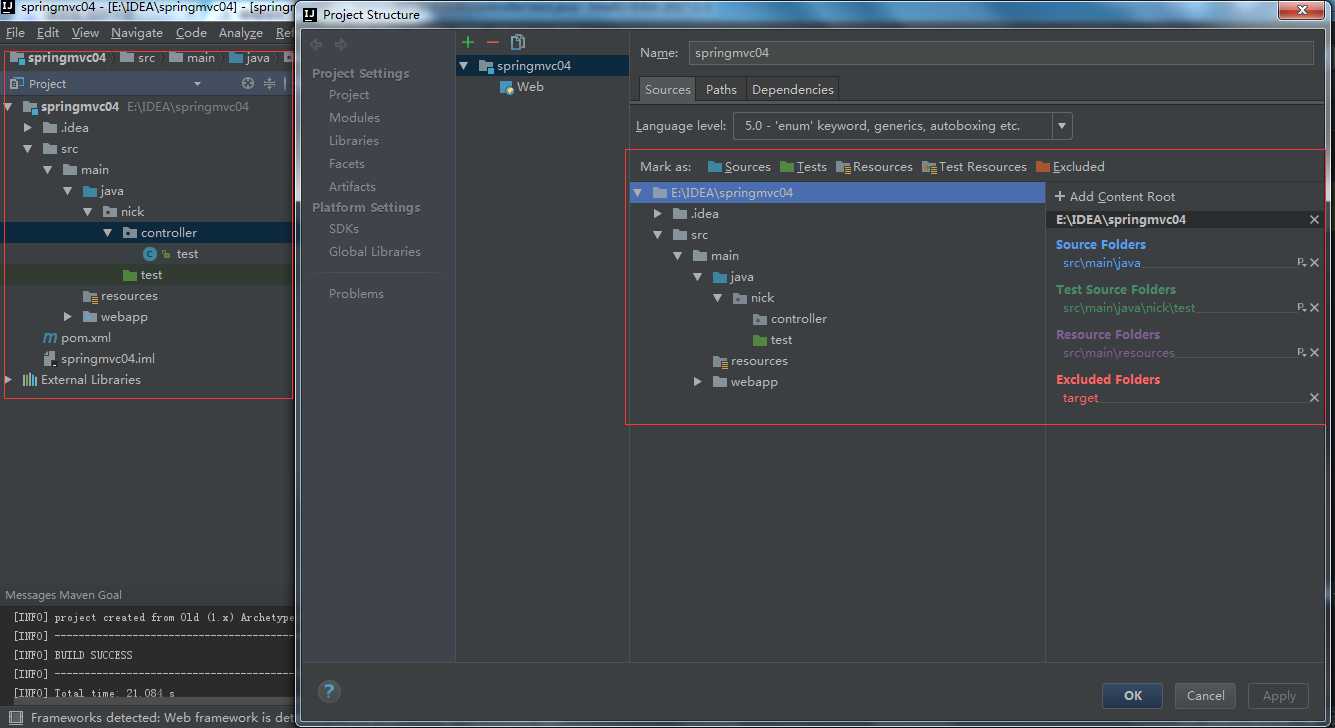This screenshot has width=1335, height=728.
Task: Remove source folder src\main\java
Action: pos(1314,263)
